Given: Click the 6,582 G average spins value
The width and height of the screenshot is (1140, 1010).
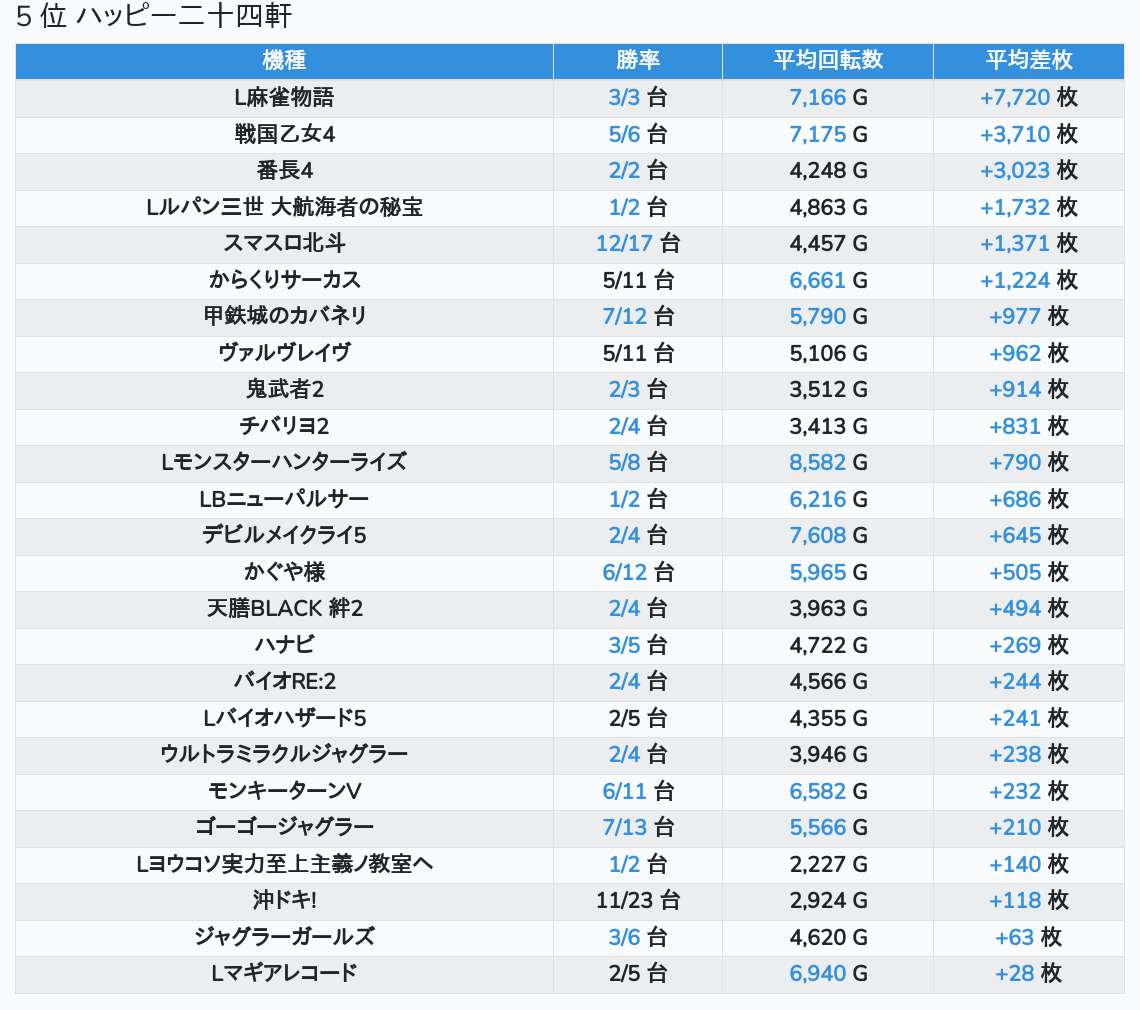Looking at the screenshot, I should (828, 791).
